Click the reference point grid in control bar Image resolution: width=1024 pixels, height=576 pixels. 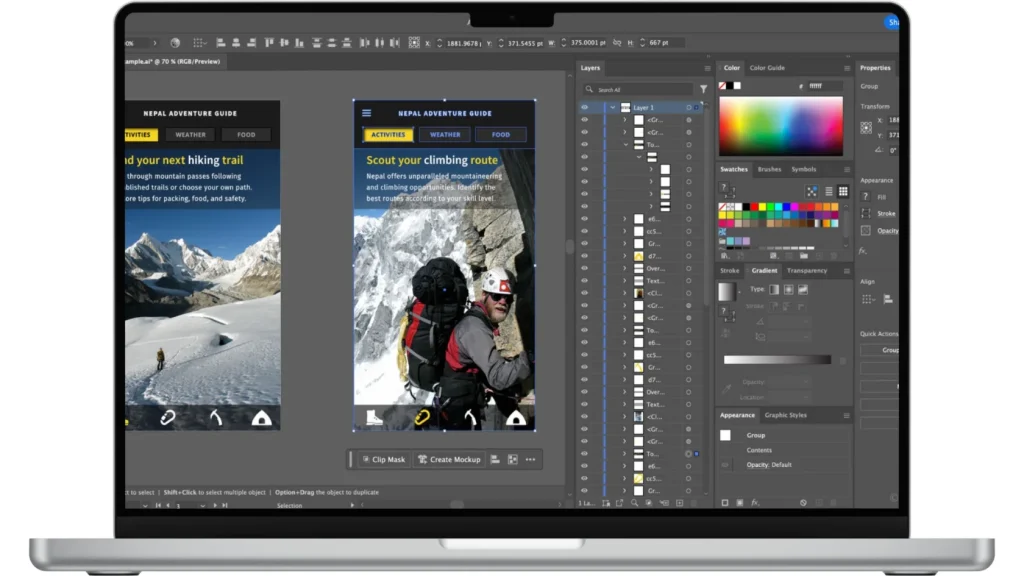coord(414,43)
